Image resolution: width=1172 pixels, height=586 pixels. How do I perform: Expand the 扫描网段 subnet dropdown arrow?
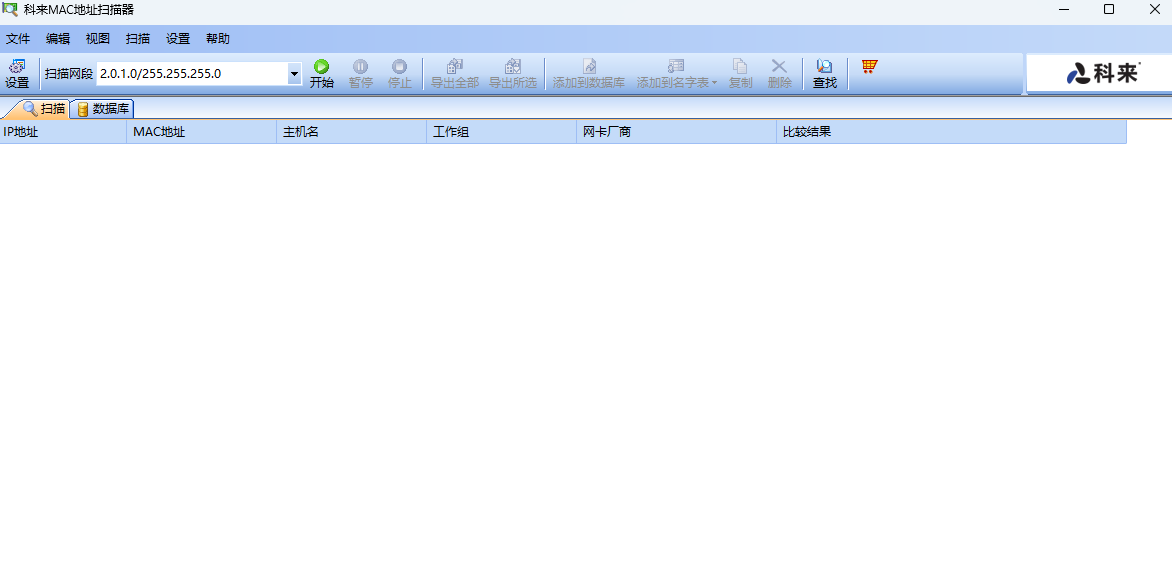click(x=294, y=74)
